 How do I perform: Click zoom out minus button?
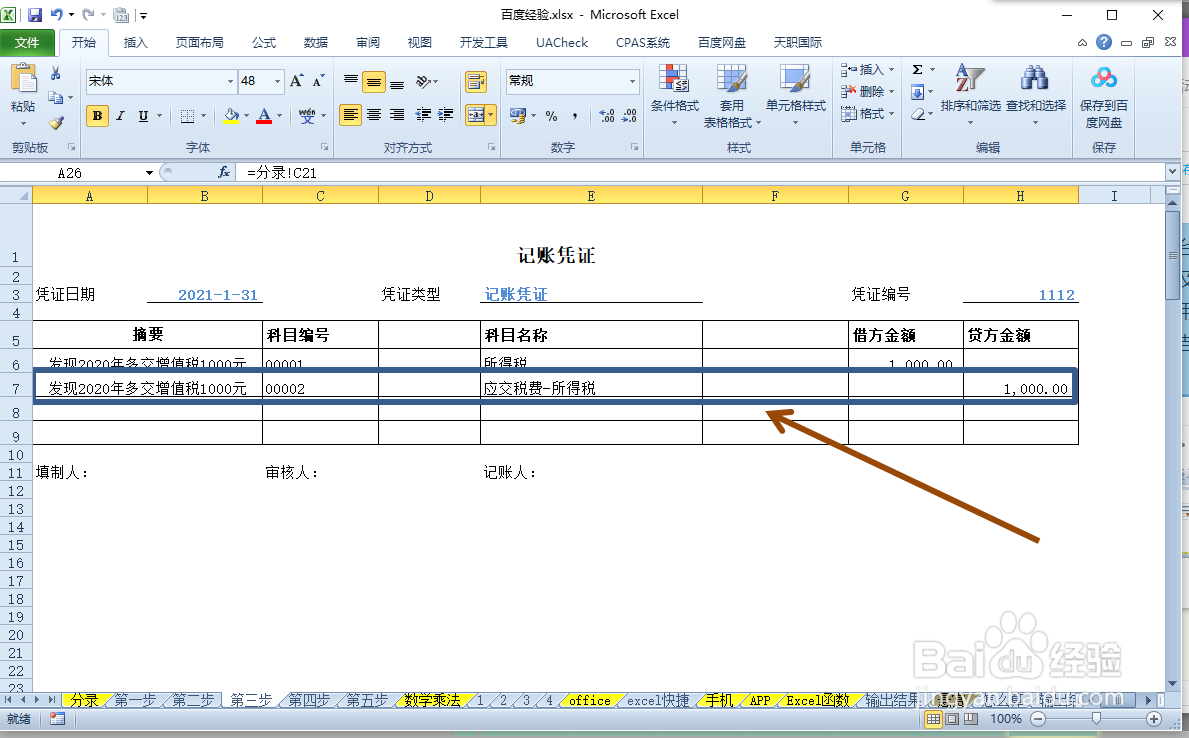point(1038,718)
